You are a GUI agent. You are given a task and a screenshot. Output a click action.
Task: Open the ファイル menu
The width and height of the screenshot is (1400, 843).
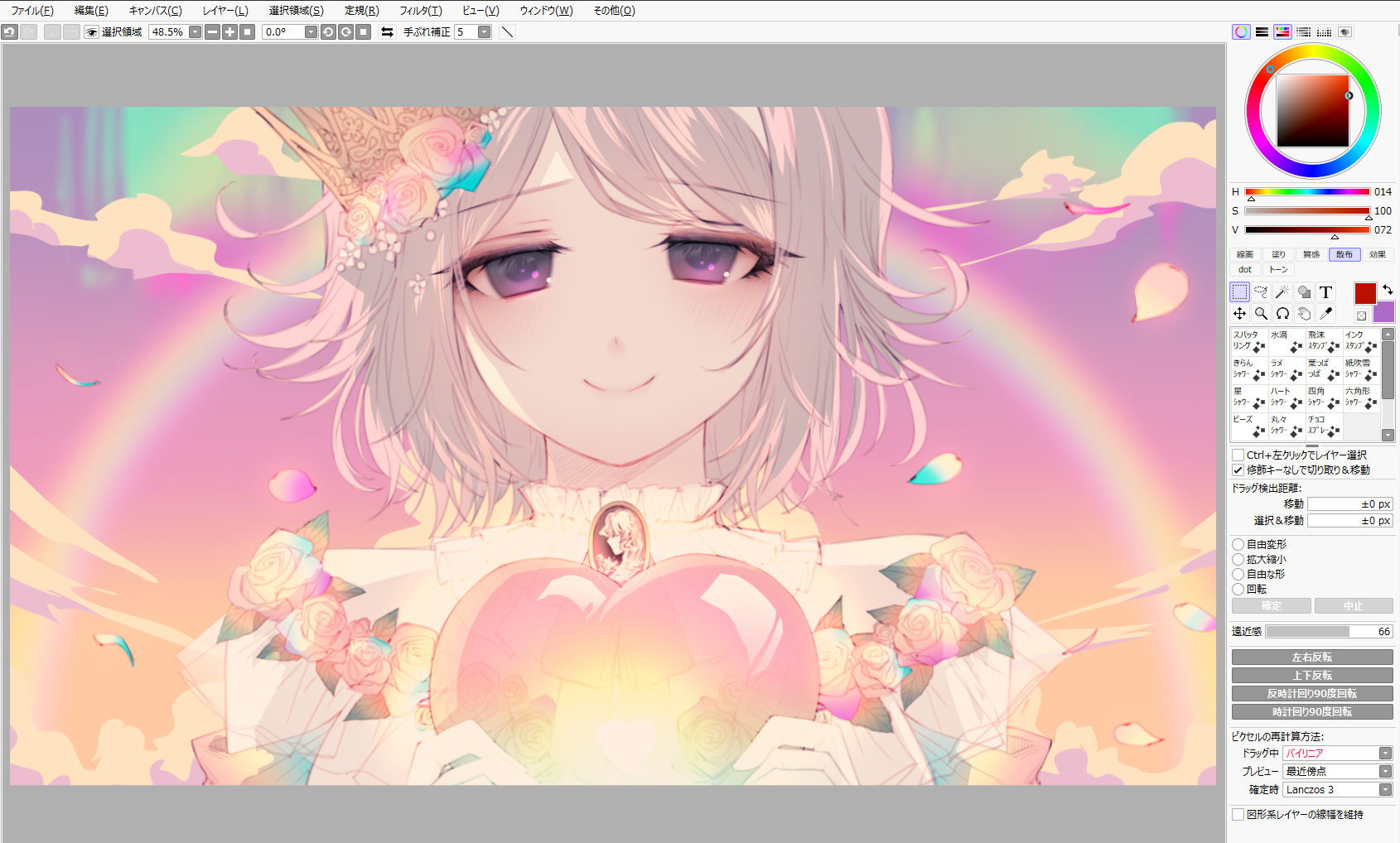click(x=32, y=11)
